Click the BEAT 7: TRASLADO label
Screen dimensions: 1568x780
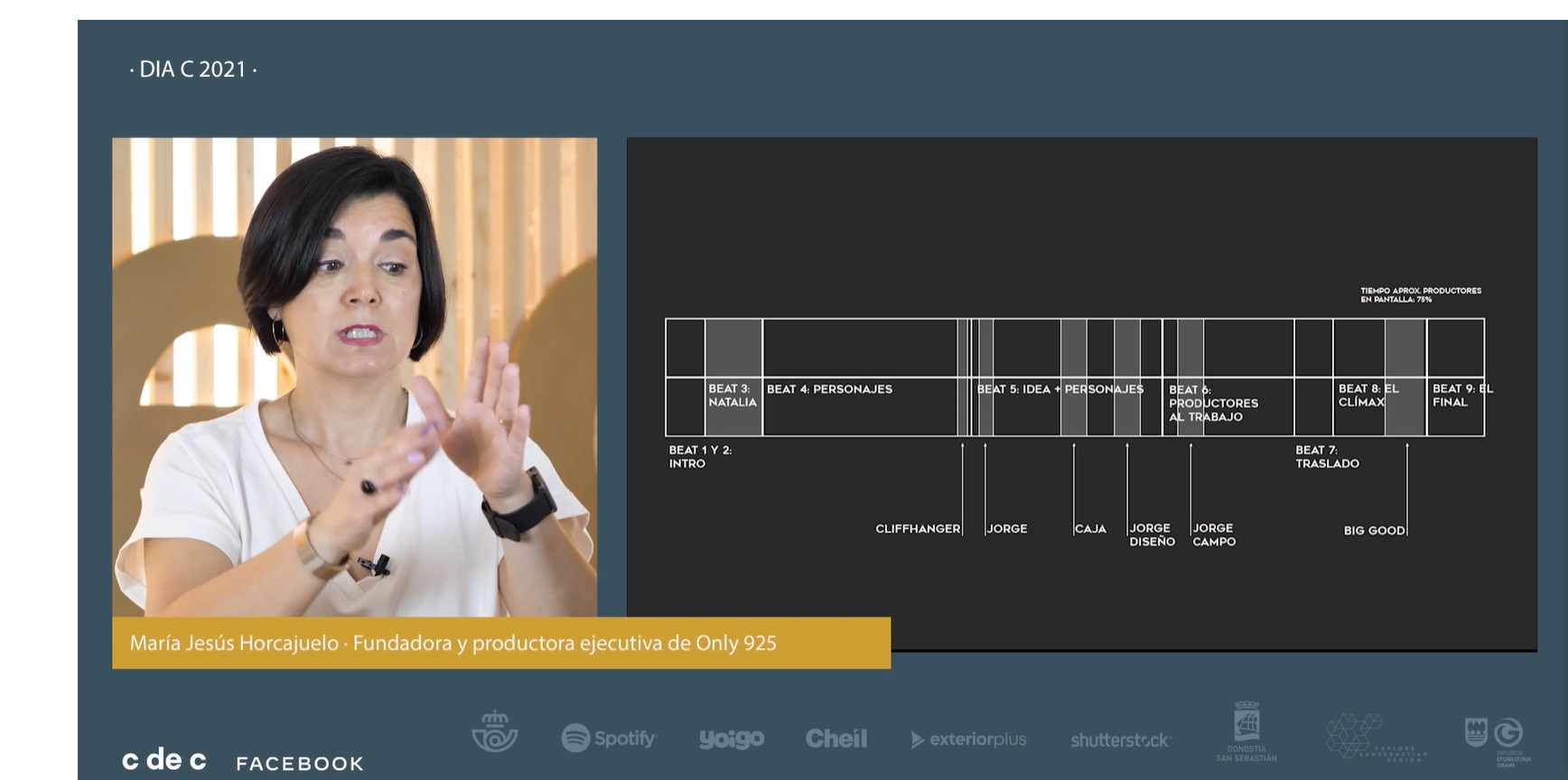(1327, 456)
